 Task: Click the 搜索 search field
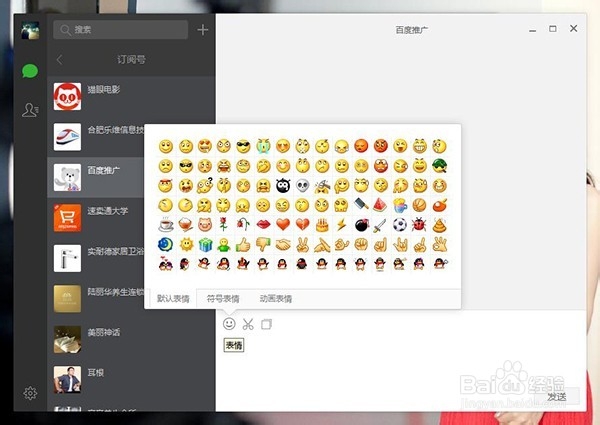121,29
